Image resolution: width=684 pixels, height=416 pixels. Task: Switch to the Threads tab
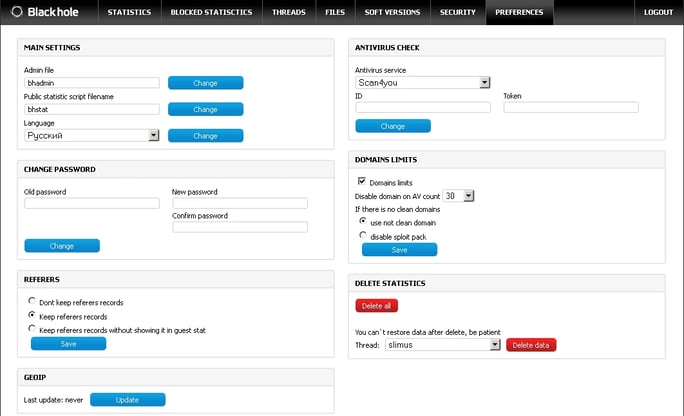click(x=288, y=12)
